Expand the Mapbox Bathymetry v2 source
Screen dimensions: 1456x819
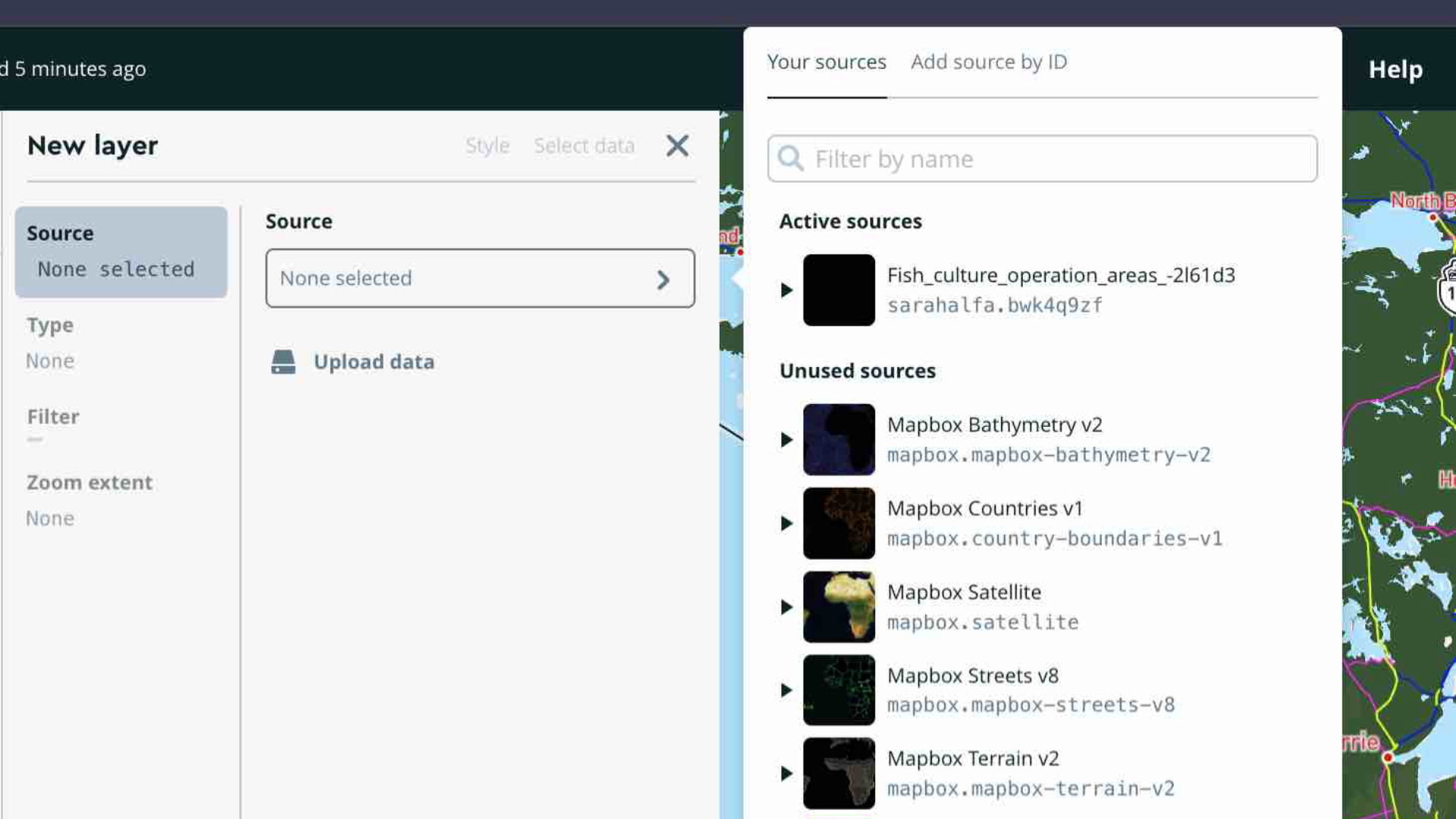785,439
